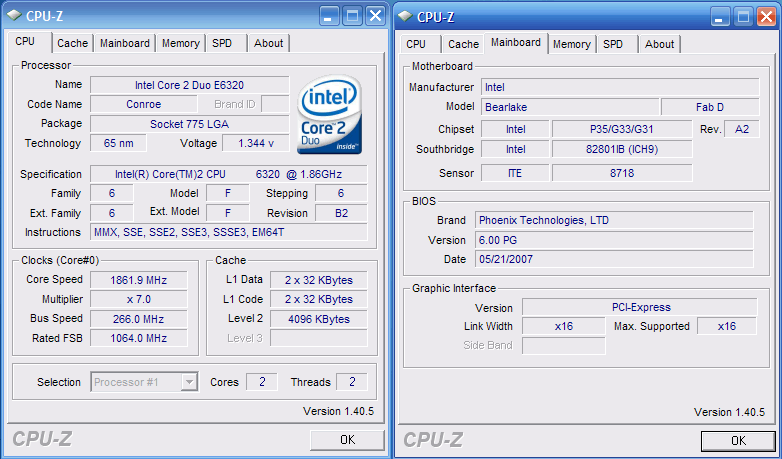Click the Southbridge value '82801IB (ICH9)'
Image resolution: width=782 pixels, height=459 pixels.
pyautogui.click(x=622, y=149)
